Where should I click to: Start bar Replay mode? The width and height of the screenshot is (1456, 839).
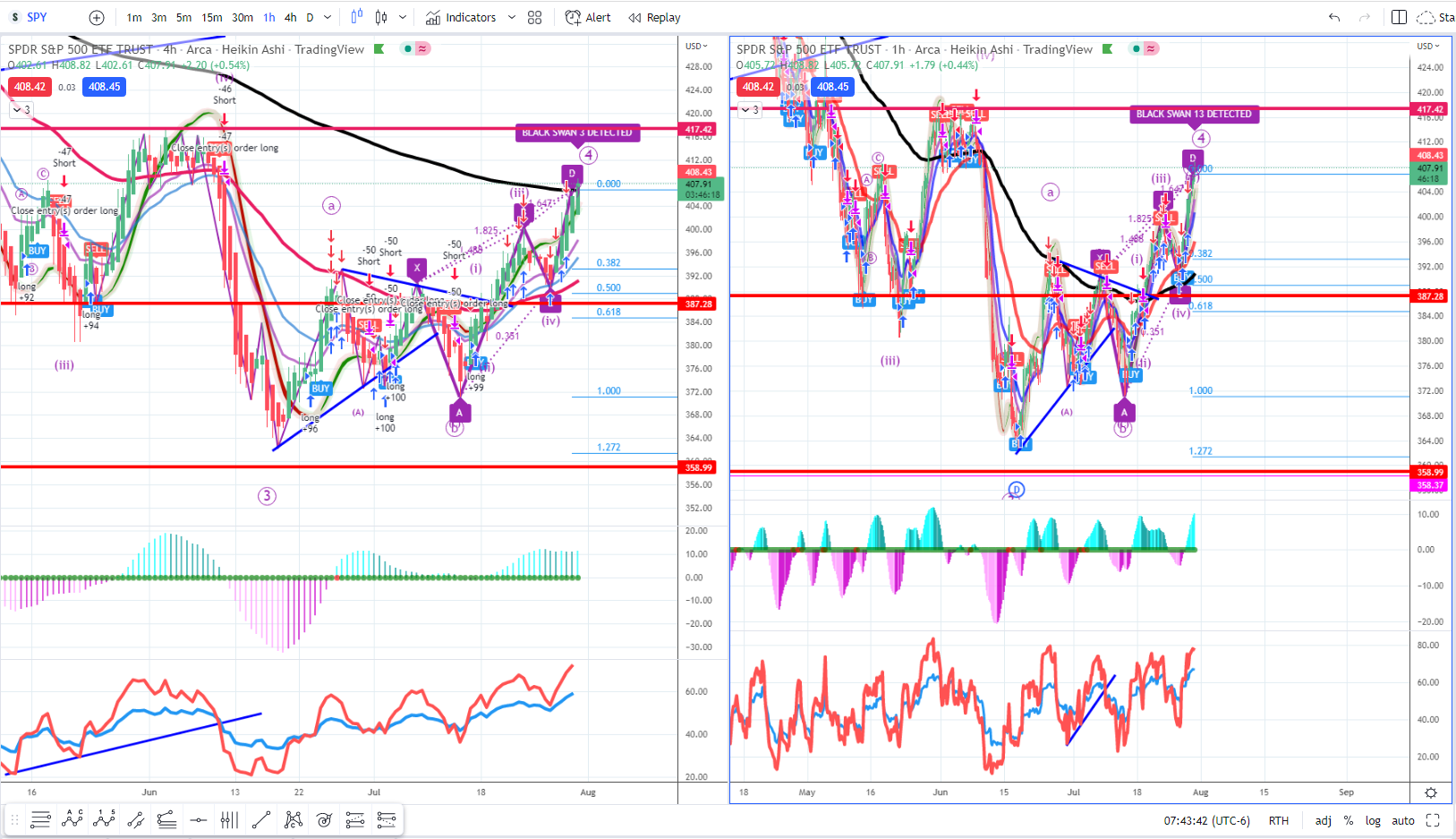(x=654, y=17)
